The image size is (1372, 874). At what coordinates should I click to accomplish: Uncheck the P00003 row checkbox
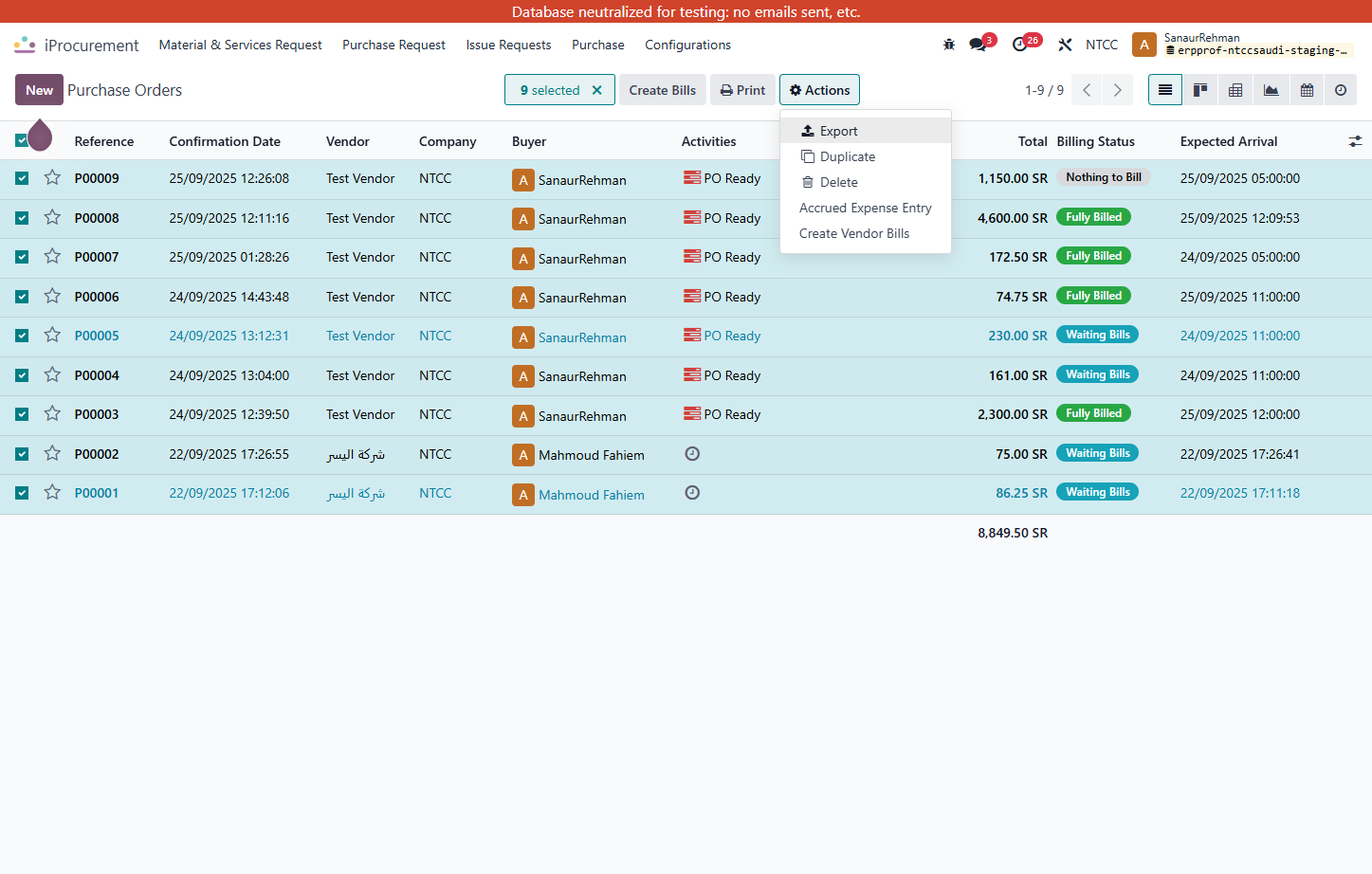tap(22, 414)
